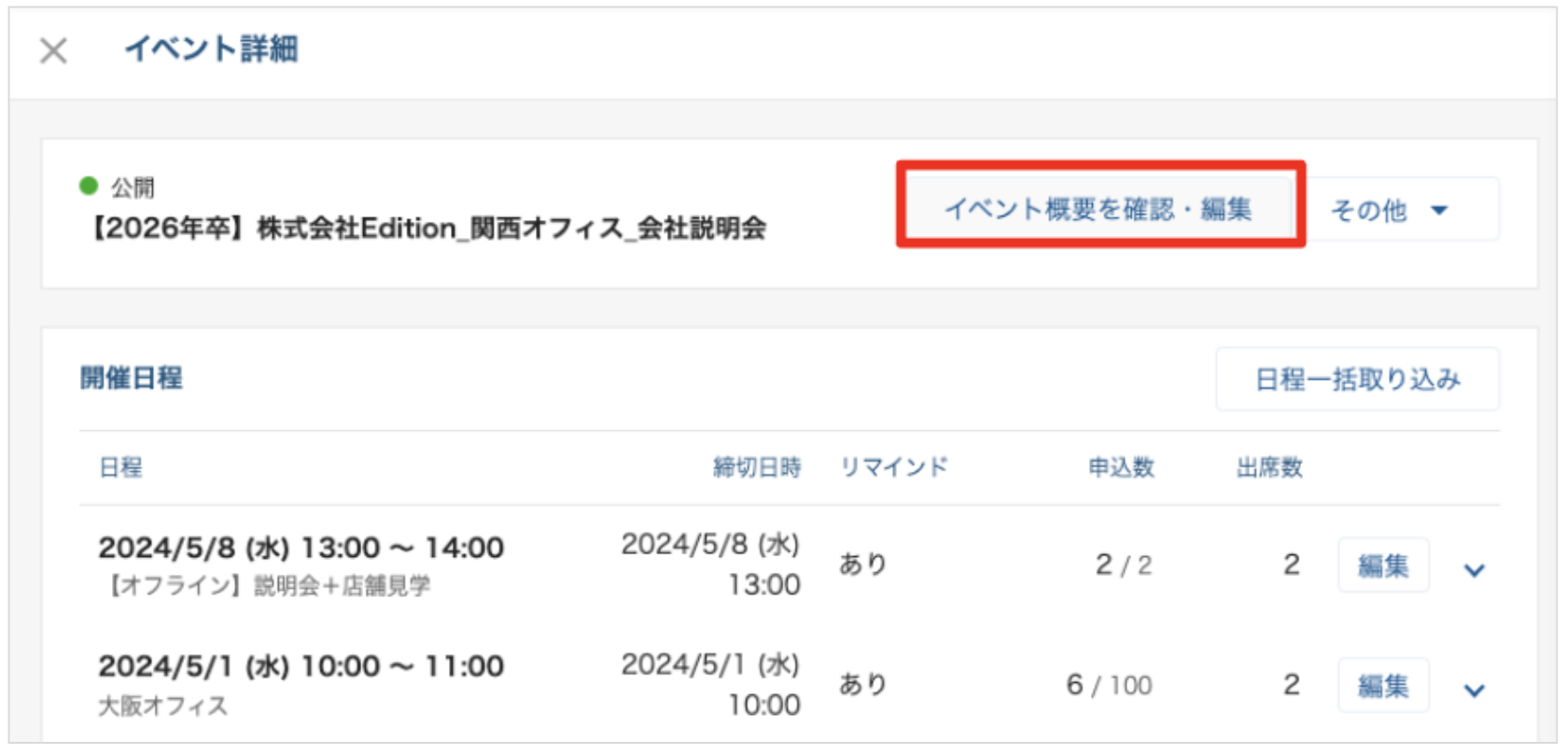1568x754 pixels.
Task: Click the 日程 column header
Action: tap(120, 468)
